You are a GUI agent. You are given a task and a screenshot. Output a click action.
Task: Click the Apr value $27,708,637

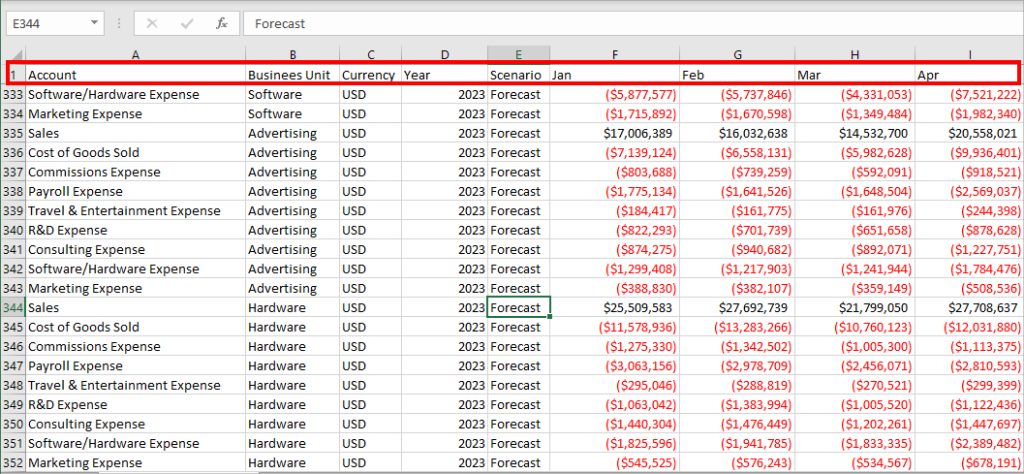point(968,308)
